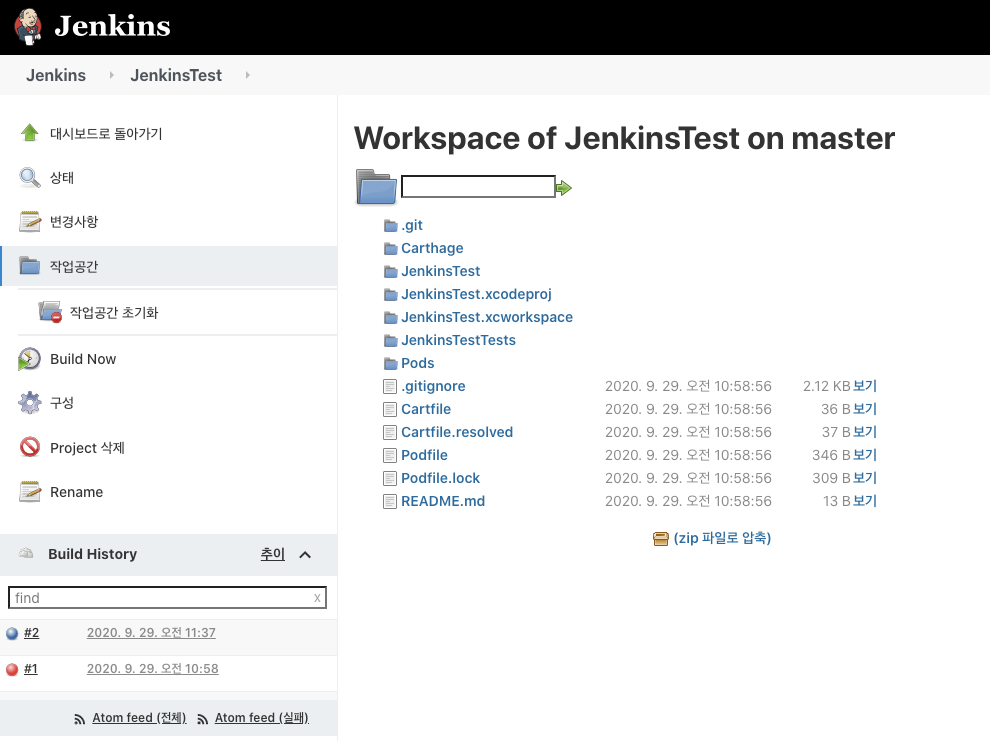
Task: Click the large workspace folder icon
Action: [376, 187]
